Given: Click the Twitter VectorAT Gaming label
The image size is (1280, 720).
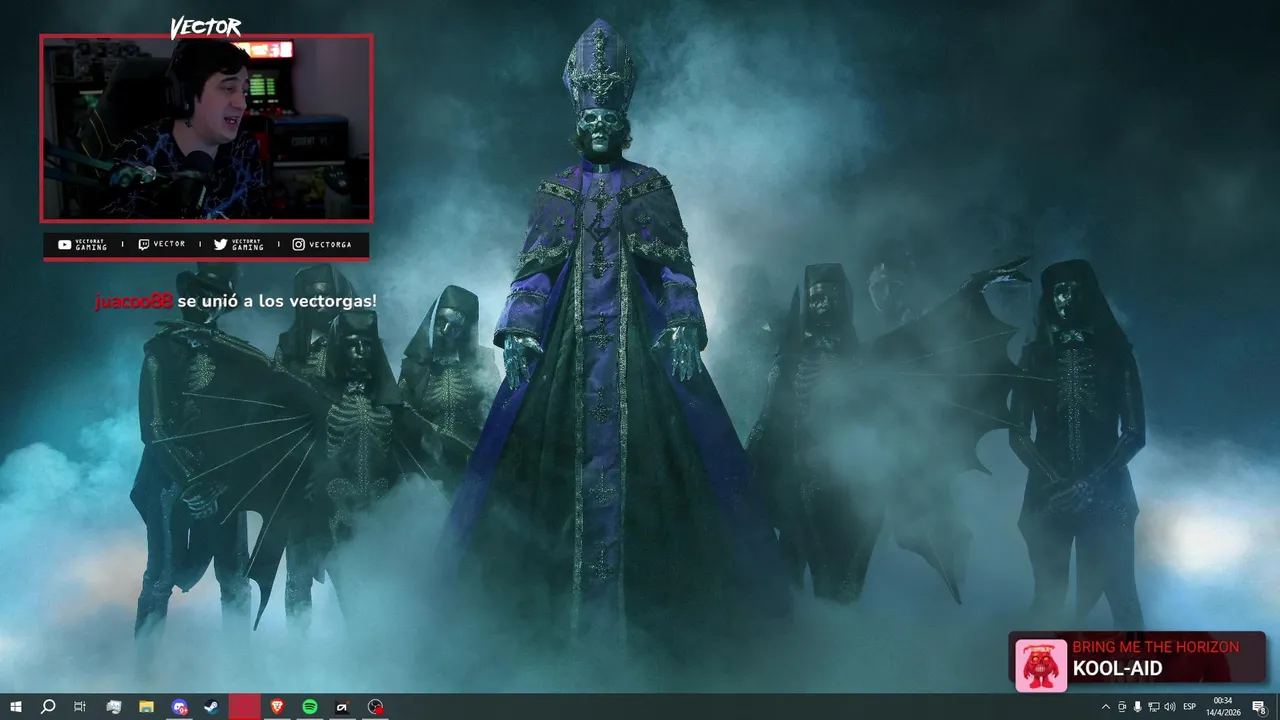Looking at the screenshot, I should (x=239, y=244).
